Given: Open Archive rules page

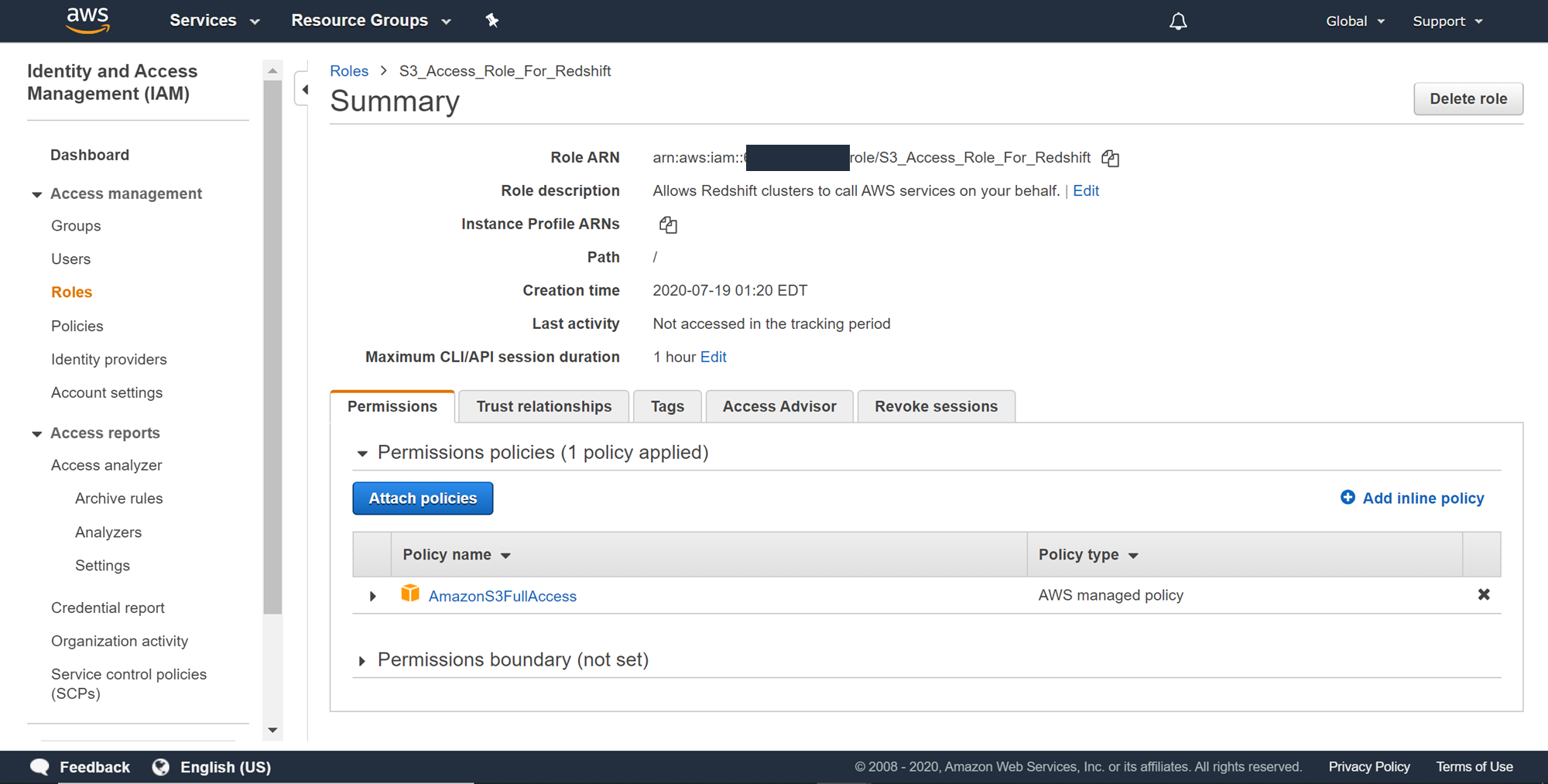Looking at the screenshot, I should (x=118, y=498).
